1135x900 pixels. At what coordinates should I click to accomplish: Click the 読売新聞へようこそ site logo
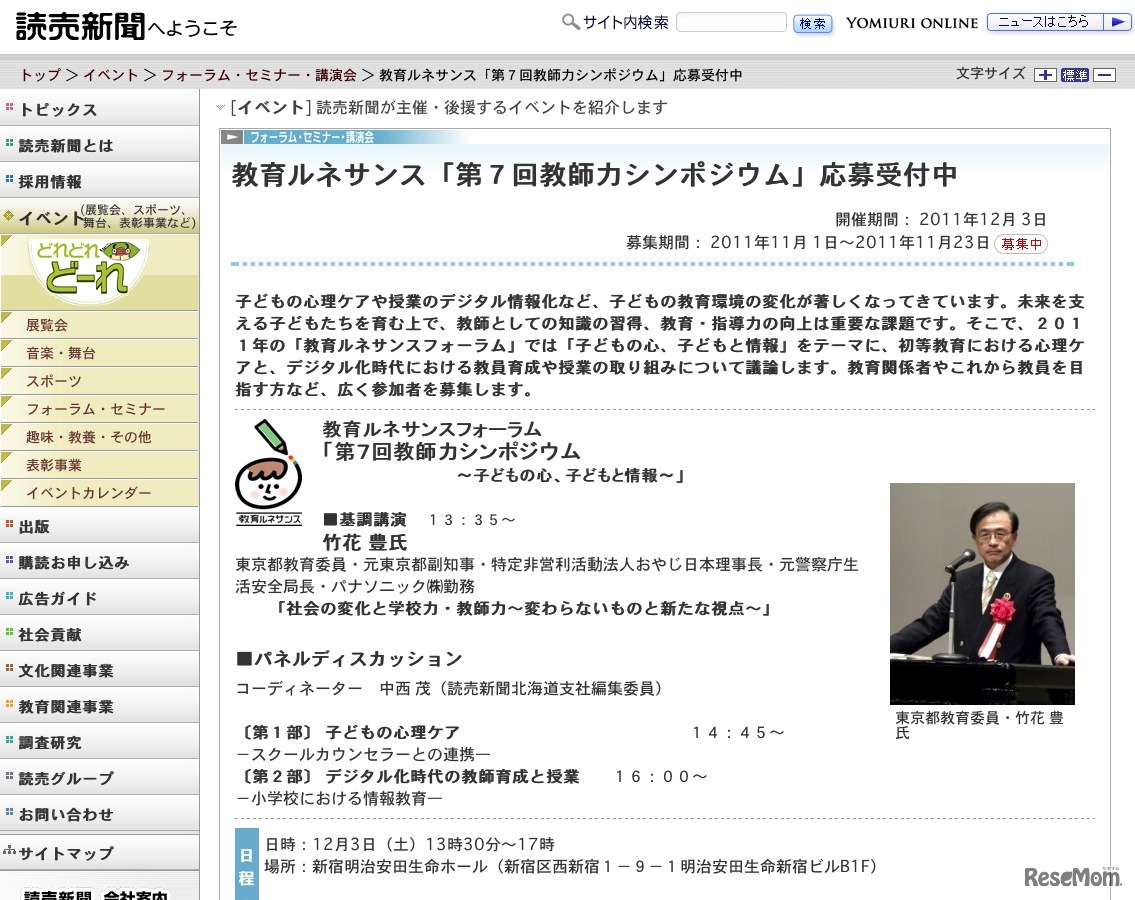pos(126,27)
